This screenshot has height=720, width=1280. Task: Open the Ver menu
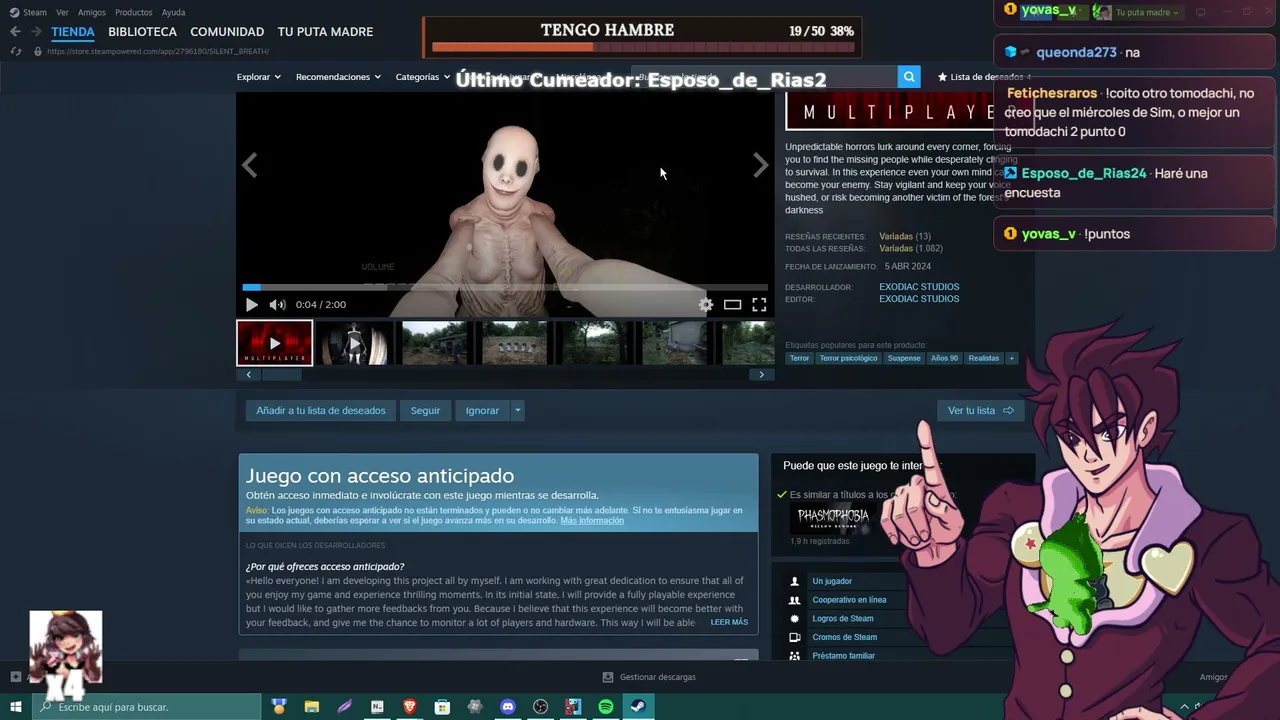[62, 12]
